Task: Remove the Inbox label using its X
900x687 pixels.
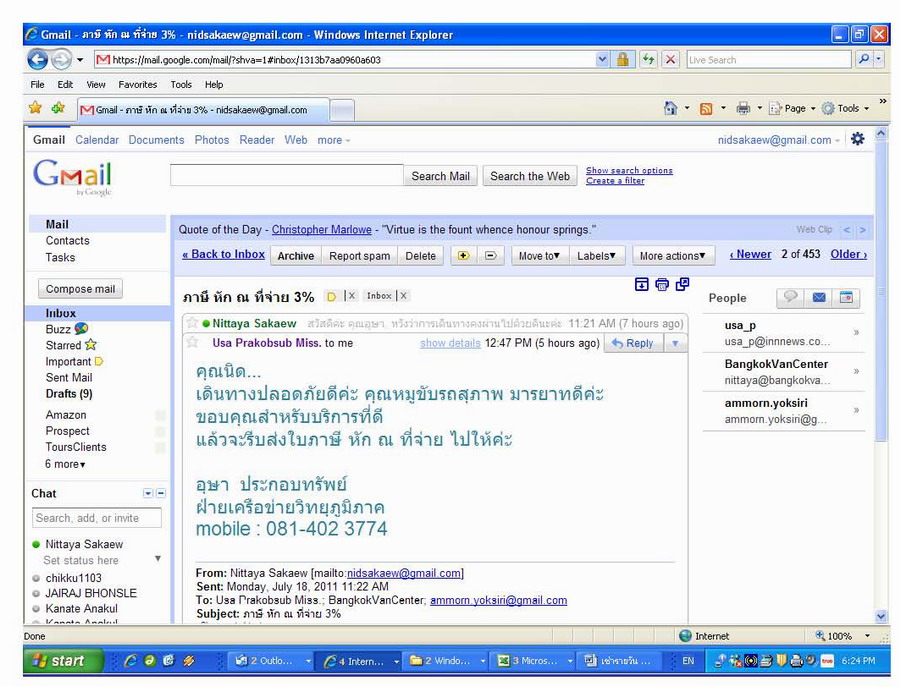Action: 403,296
